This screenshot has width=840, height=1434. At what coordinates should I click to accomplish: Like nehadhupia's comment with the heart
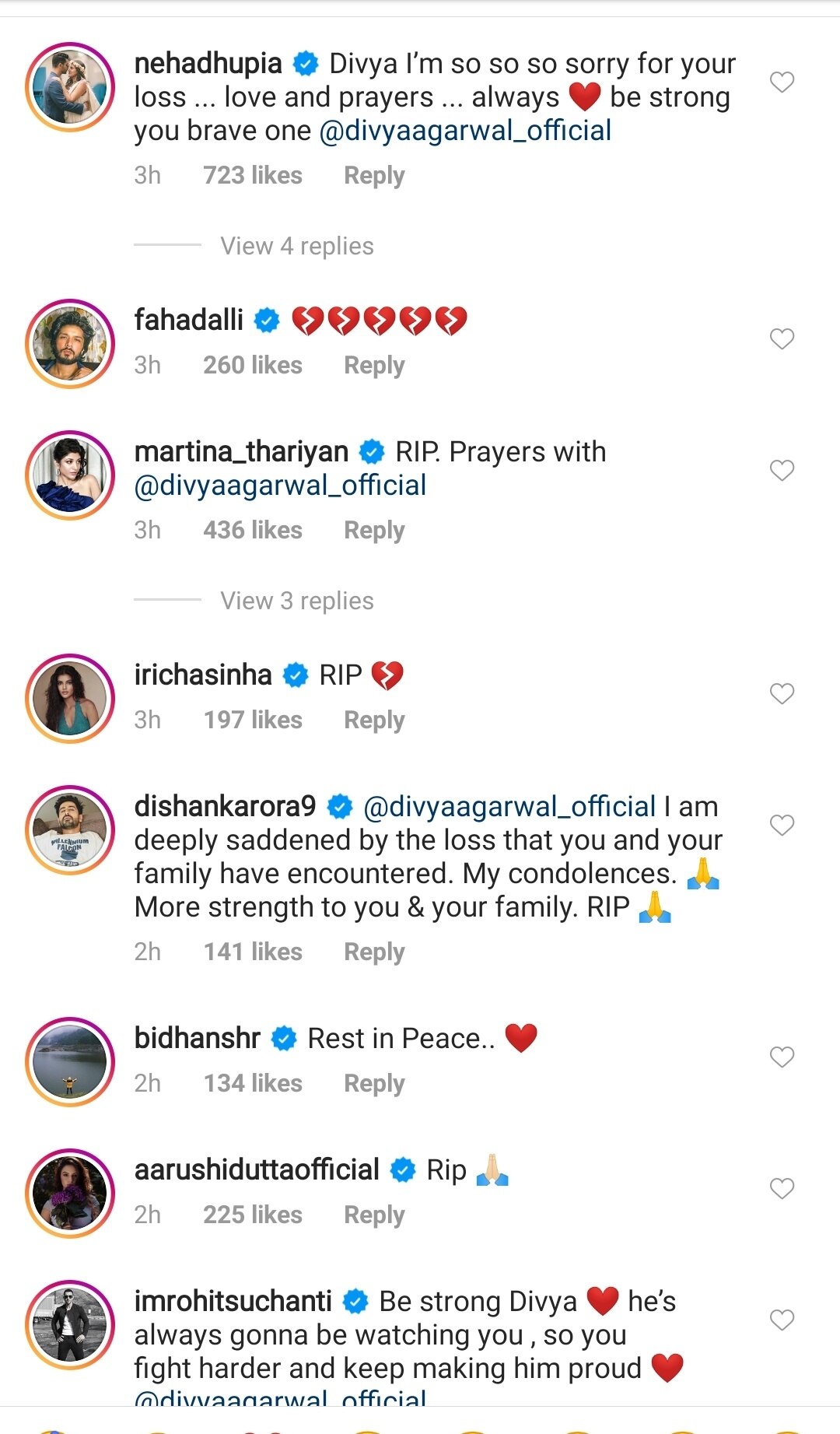pyautogui.click(x=782, y=82)
